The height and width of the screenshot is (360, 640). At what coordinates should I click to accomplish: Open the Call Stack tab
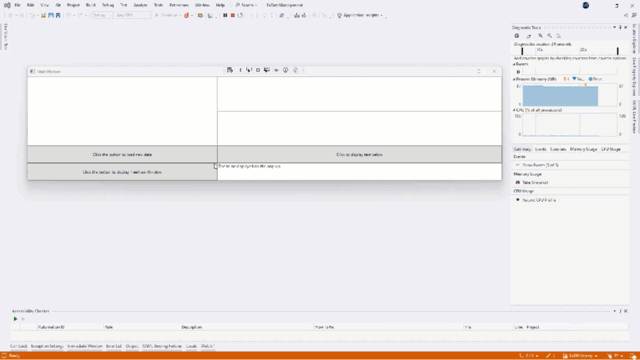tap(19, 346)
